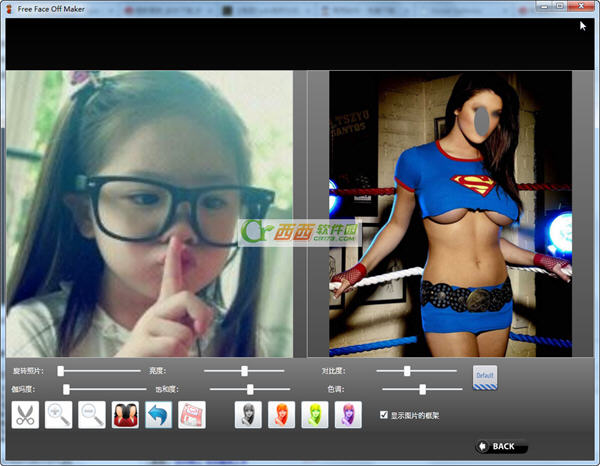Click the blue undo arrow icon
600x466 pixels.
(x=158, y=415)
